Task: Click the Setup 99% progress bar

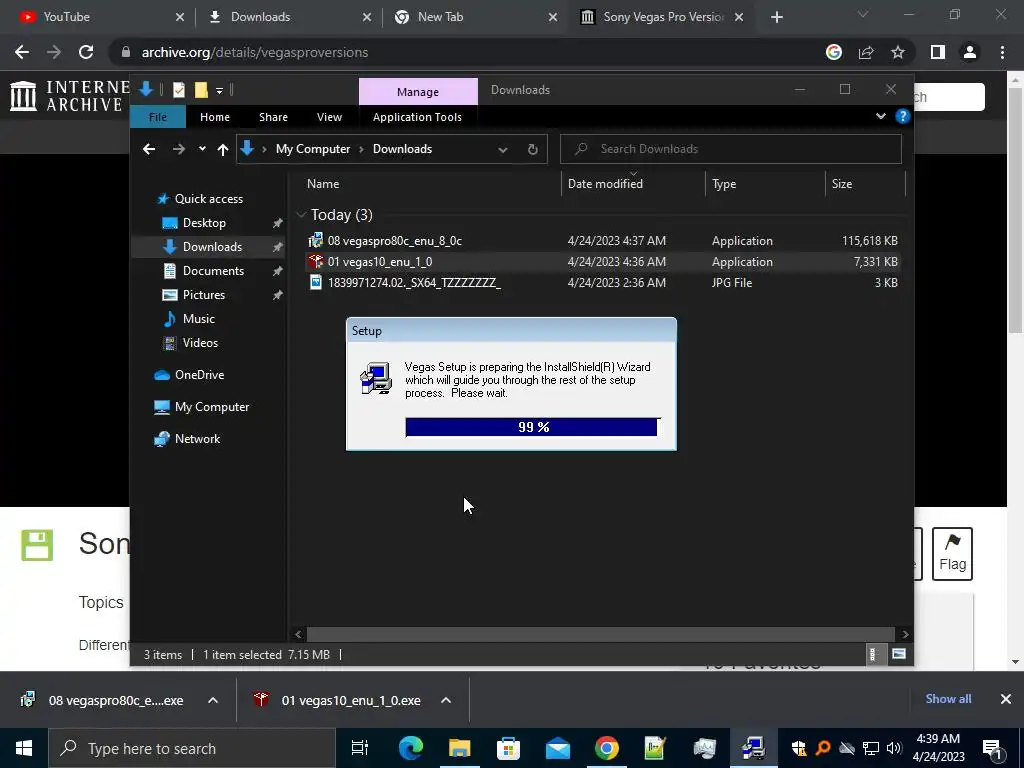Action: [x=532, y=427]
